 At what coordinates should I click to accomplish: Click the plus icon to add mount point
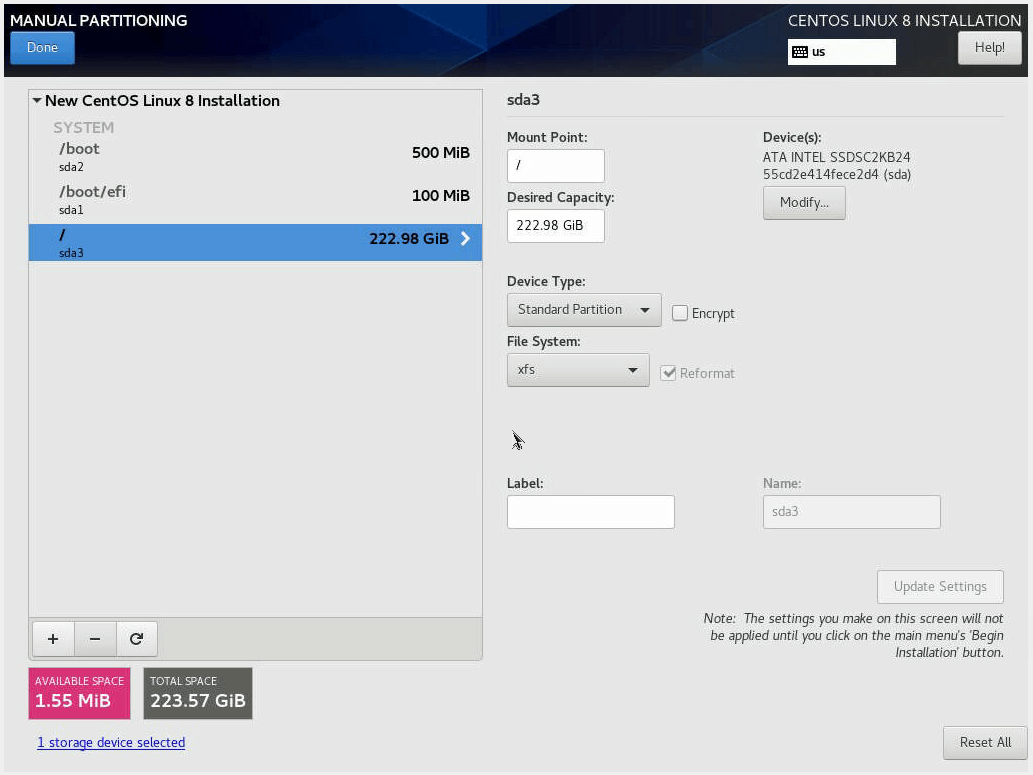[53, 639]
